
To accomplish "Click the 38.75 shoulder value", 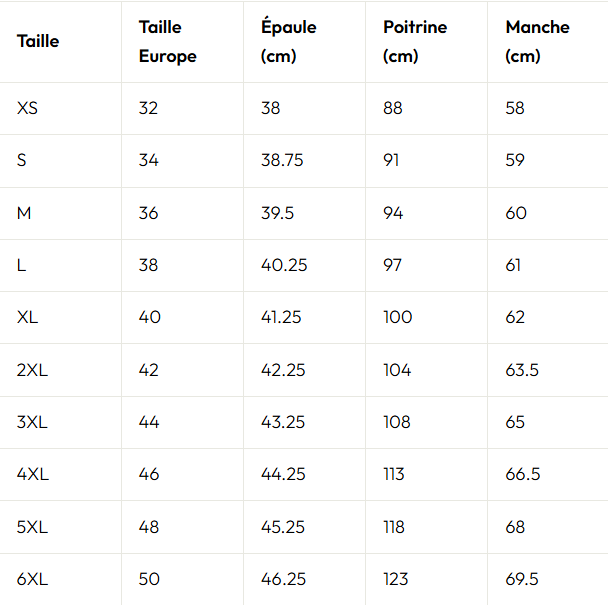I will point(282,160).
